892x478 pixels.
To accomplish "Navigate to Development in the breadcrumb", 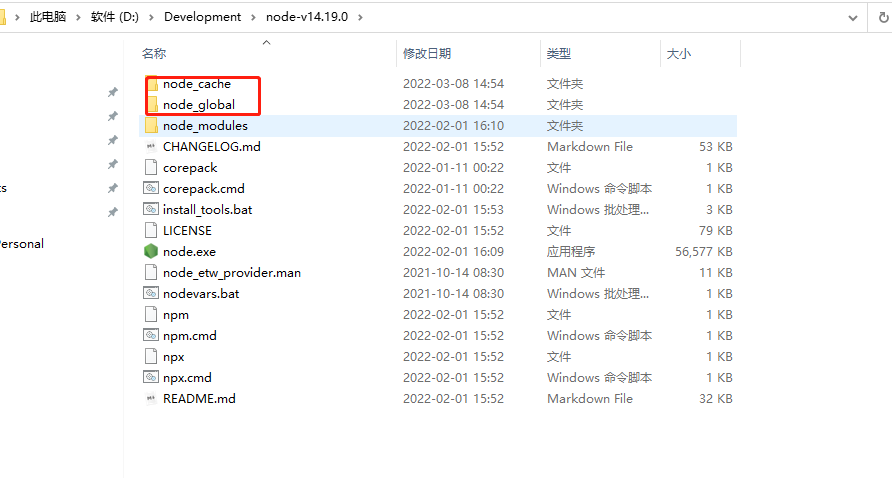I will [x=203, y=17].
